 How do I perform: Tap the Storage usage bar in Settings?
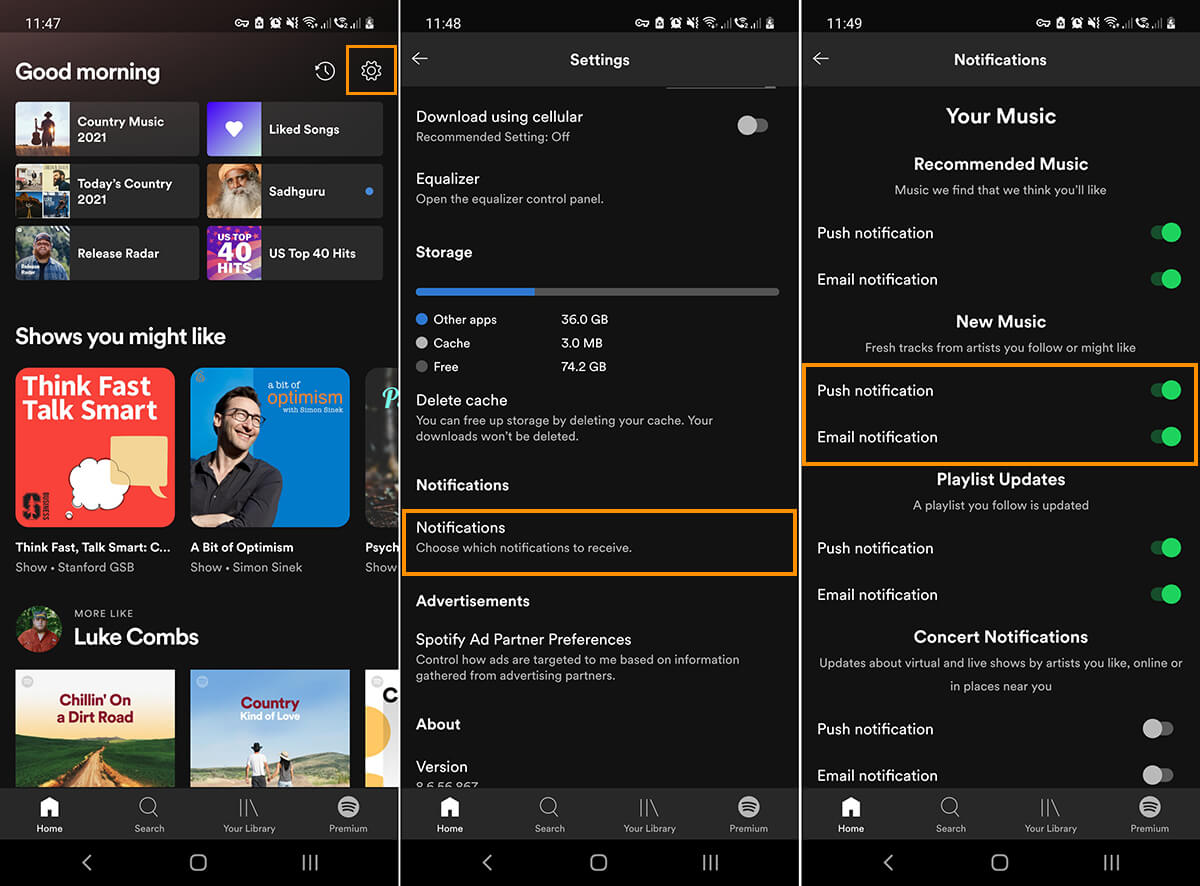point(597,292)
